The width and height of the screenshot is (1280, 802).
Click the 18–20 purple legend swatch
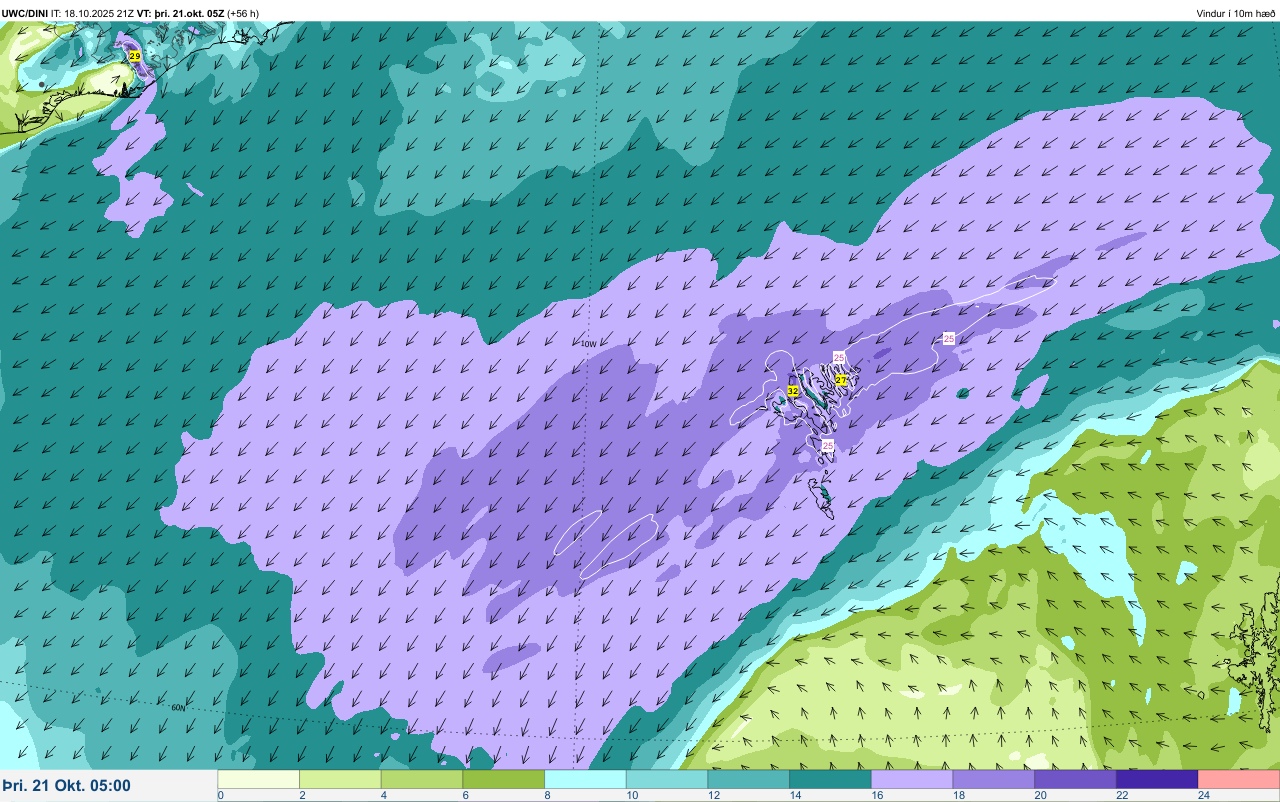click(994, 780)
